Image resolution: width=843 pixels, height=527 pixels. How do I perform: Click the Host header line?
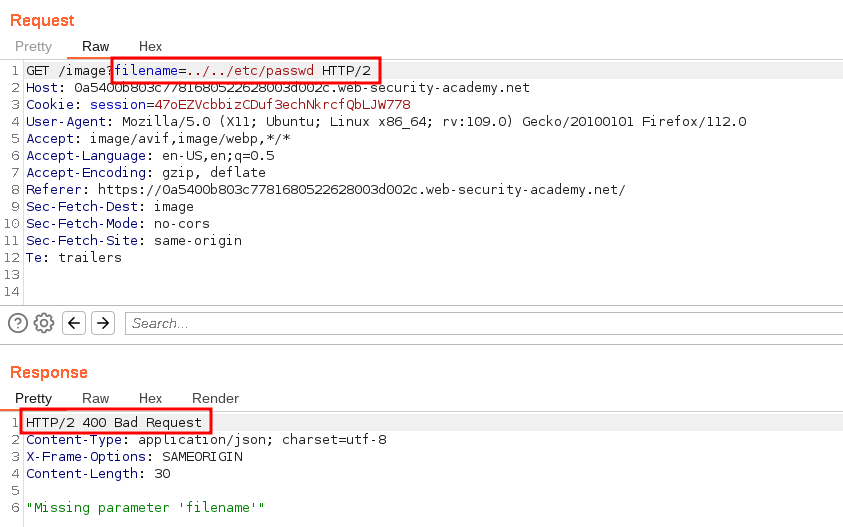pyautogui.click(x=278, y=88)
